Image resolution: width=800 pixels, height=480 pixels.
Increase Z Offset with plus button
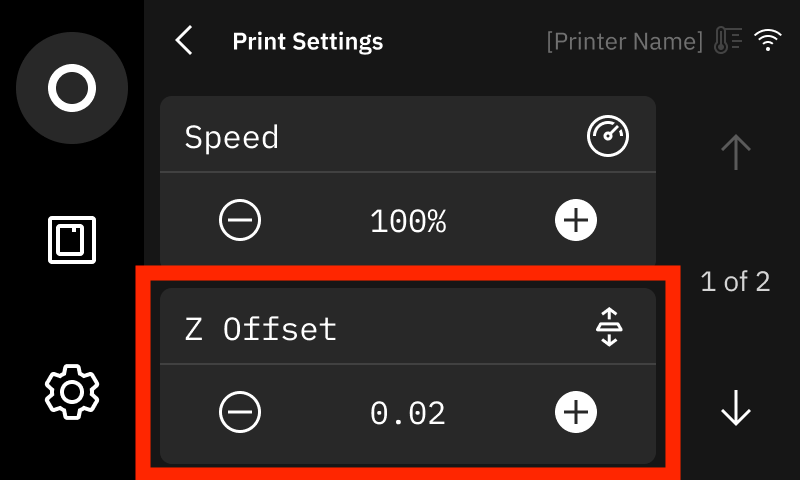click(576, 412)
